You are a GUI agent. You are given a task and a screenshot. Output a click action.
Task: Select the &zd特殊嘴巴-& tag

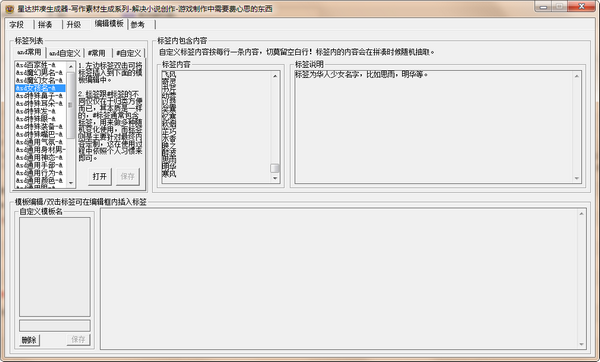pos(40,134)
